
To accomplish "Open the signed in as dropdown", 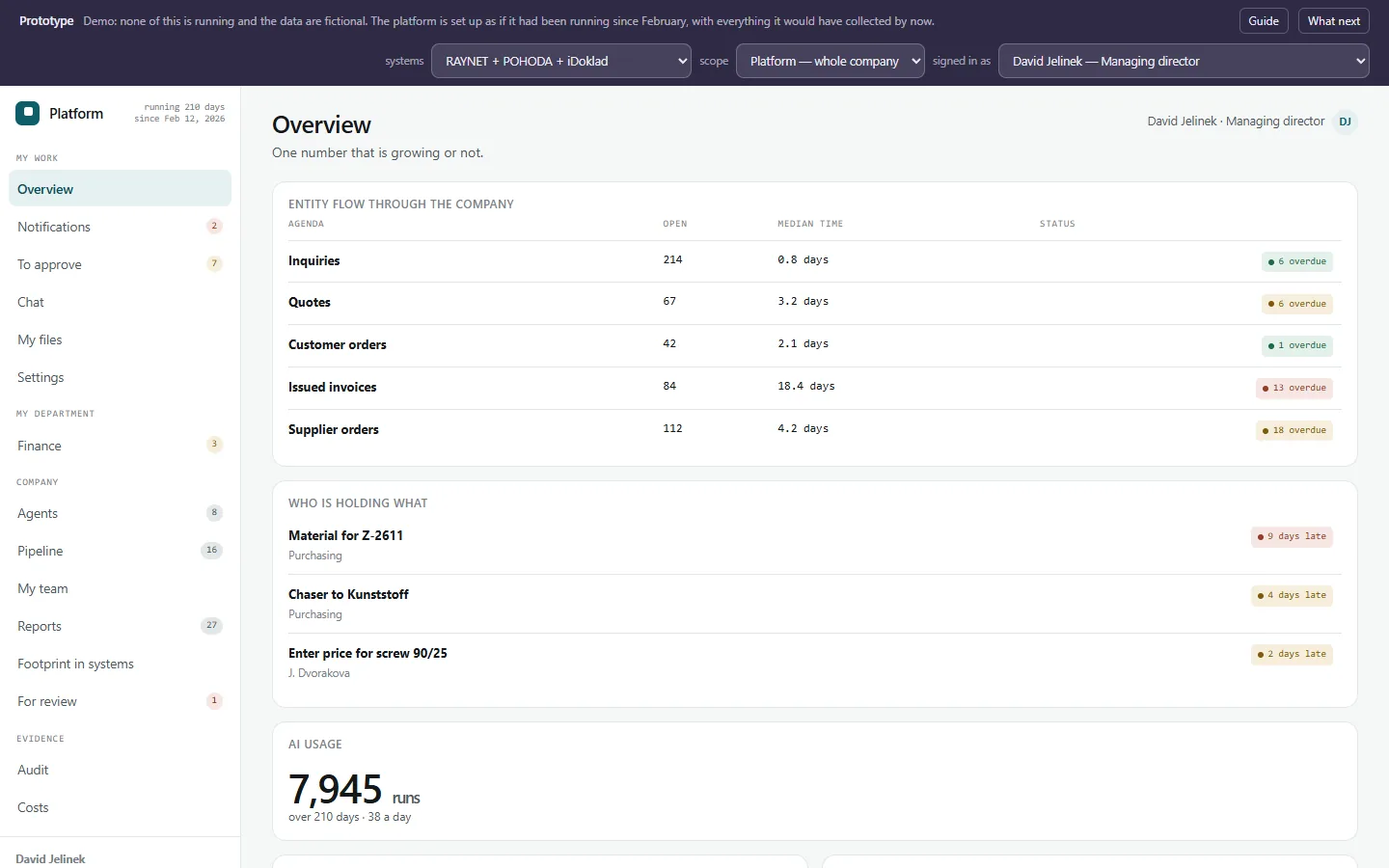I will point(1185,61).
